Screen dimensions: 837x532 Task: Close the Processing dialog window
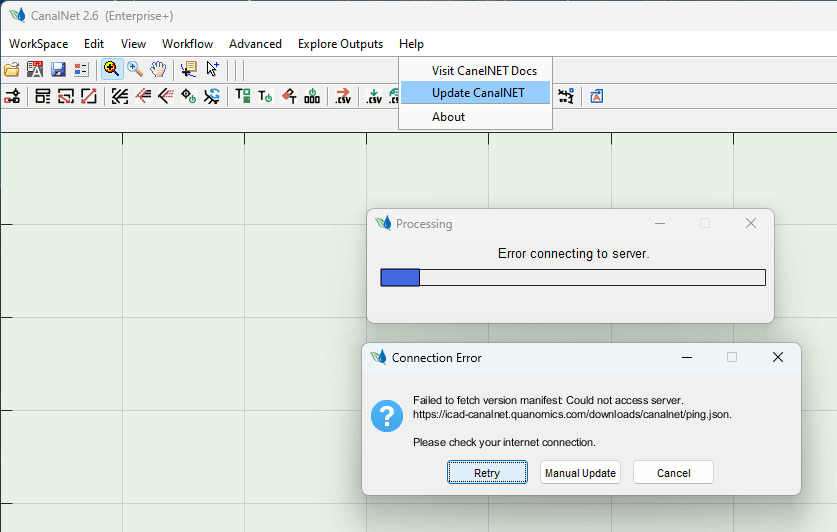pyautogui.click(x=751, y=223)
